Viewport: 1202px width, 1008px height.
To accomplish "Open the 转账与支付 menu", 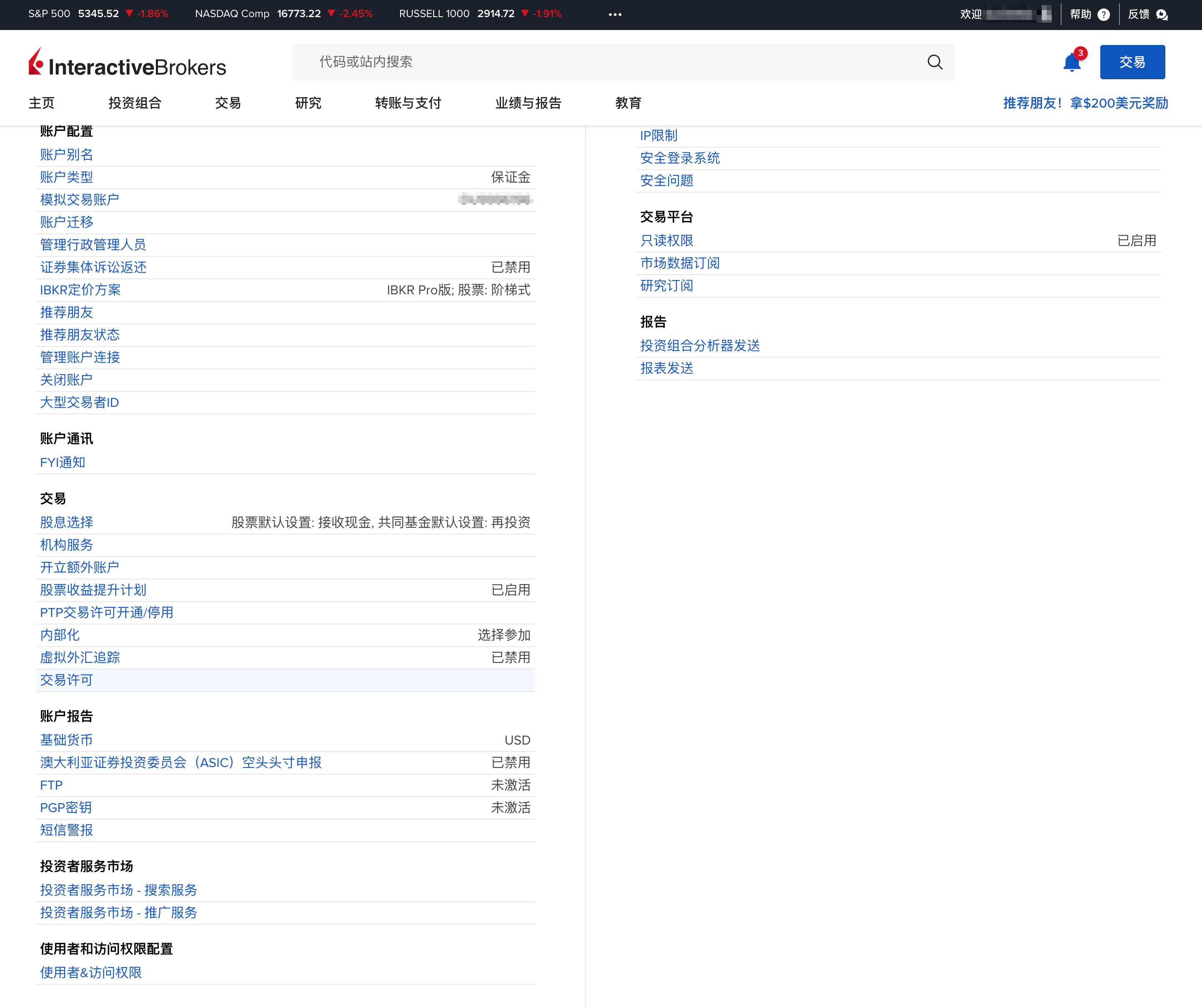I will coord(408,103).
